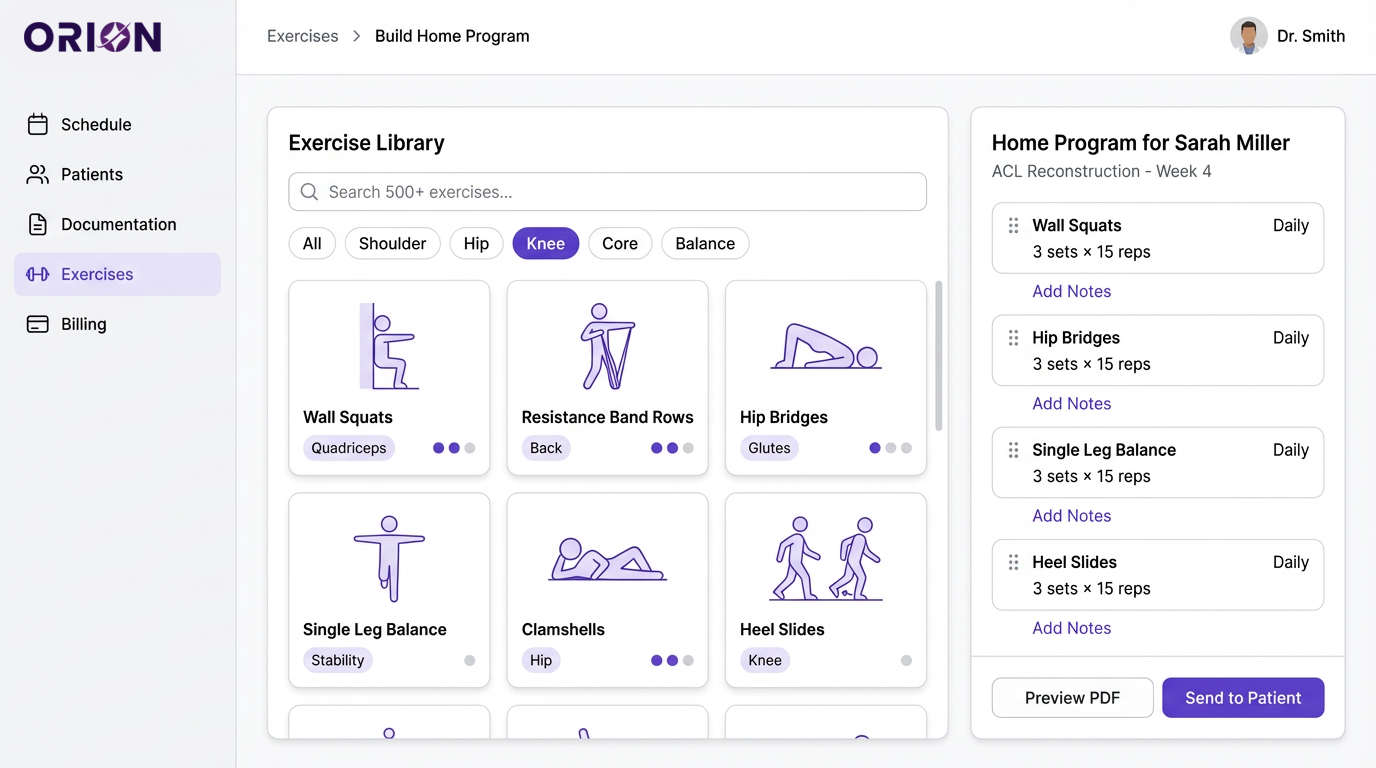
Task: Select the Patients icon in the sidebar
Action: coord(38,174)
